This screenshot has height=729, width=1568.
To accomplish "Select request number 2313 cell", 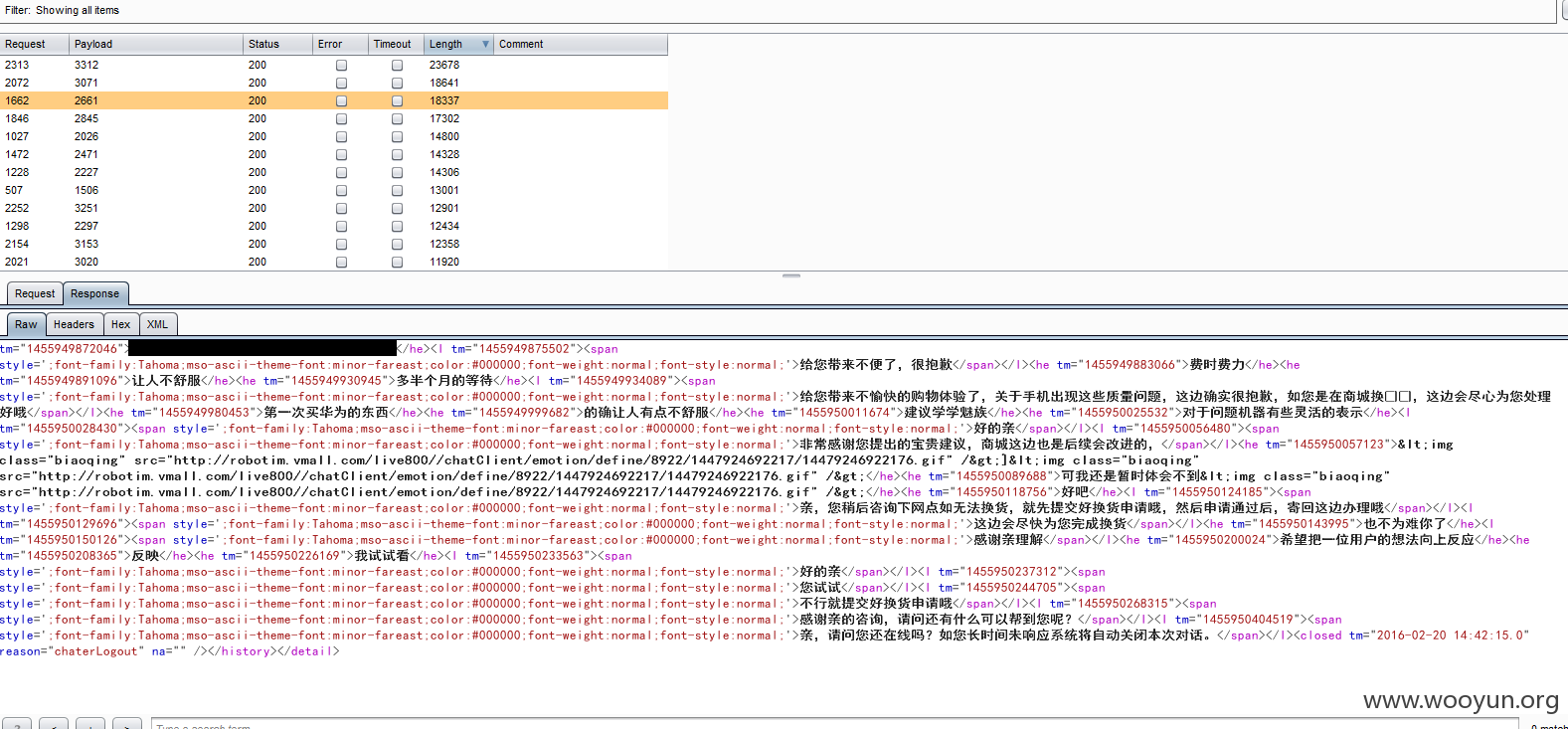I will tap(17, 65).
